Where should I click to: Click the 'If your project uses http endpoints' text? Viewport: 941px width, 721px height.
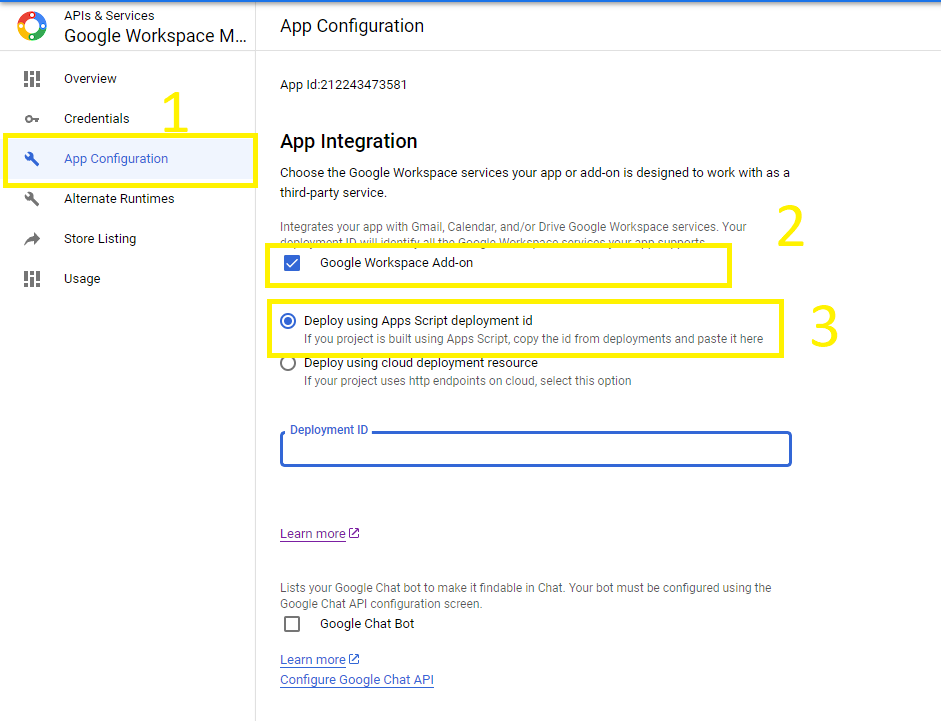467,381
